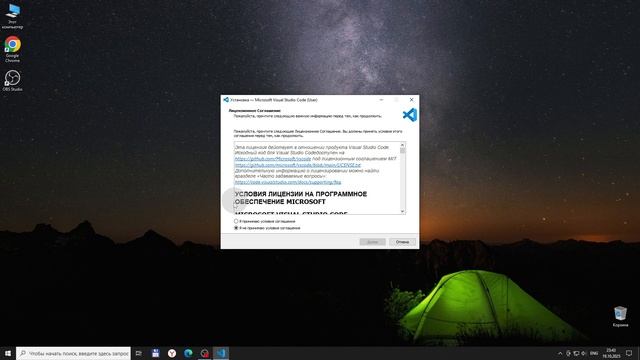The width and height of the screenshot is (640, 360).
Task: Open Google Chrome desktop shortcut
Action: (x=12, y=49)
